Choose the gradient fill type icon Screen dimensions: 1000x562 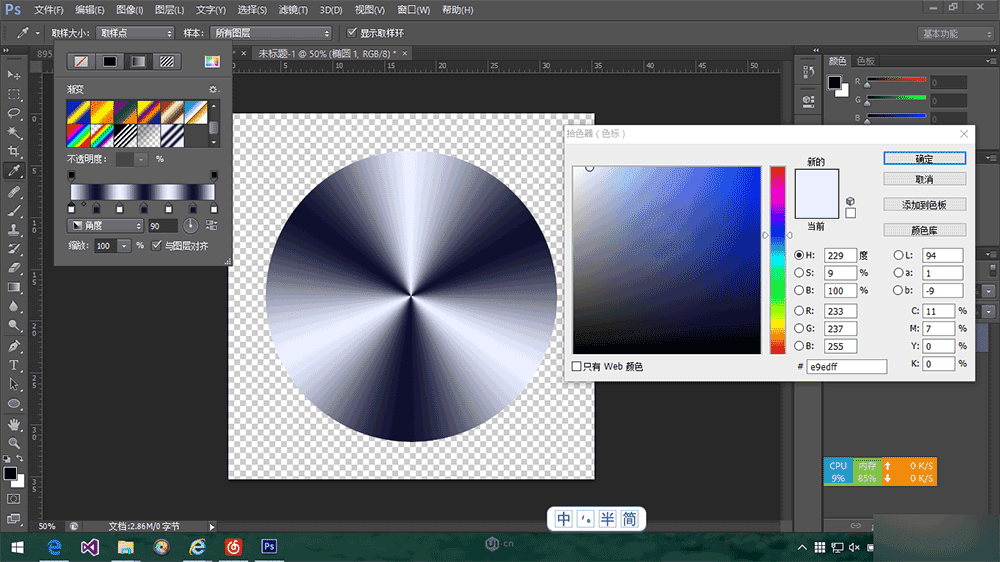(138, 62)
